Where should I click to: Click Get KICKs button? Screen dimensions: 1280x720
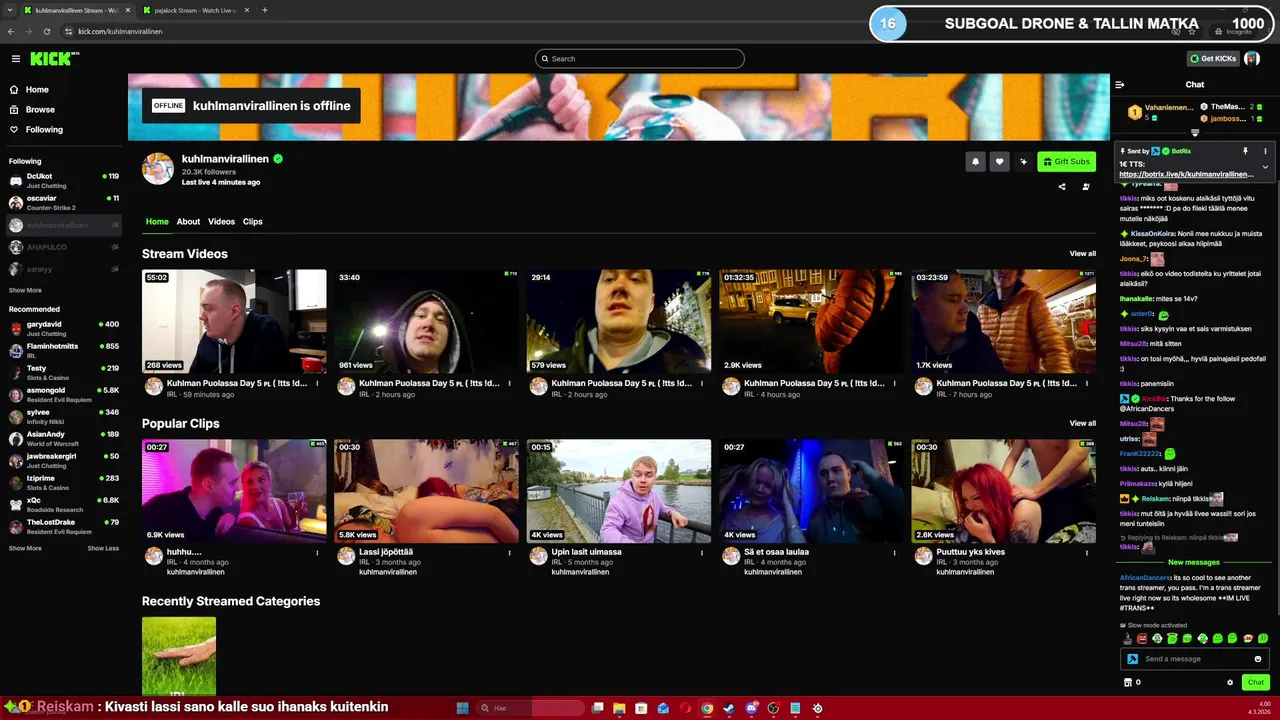(x=1212, y=59)
